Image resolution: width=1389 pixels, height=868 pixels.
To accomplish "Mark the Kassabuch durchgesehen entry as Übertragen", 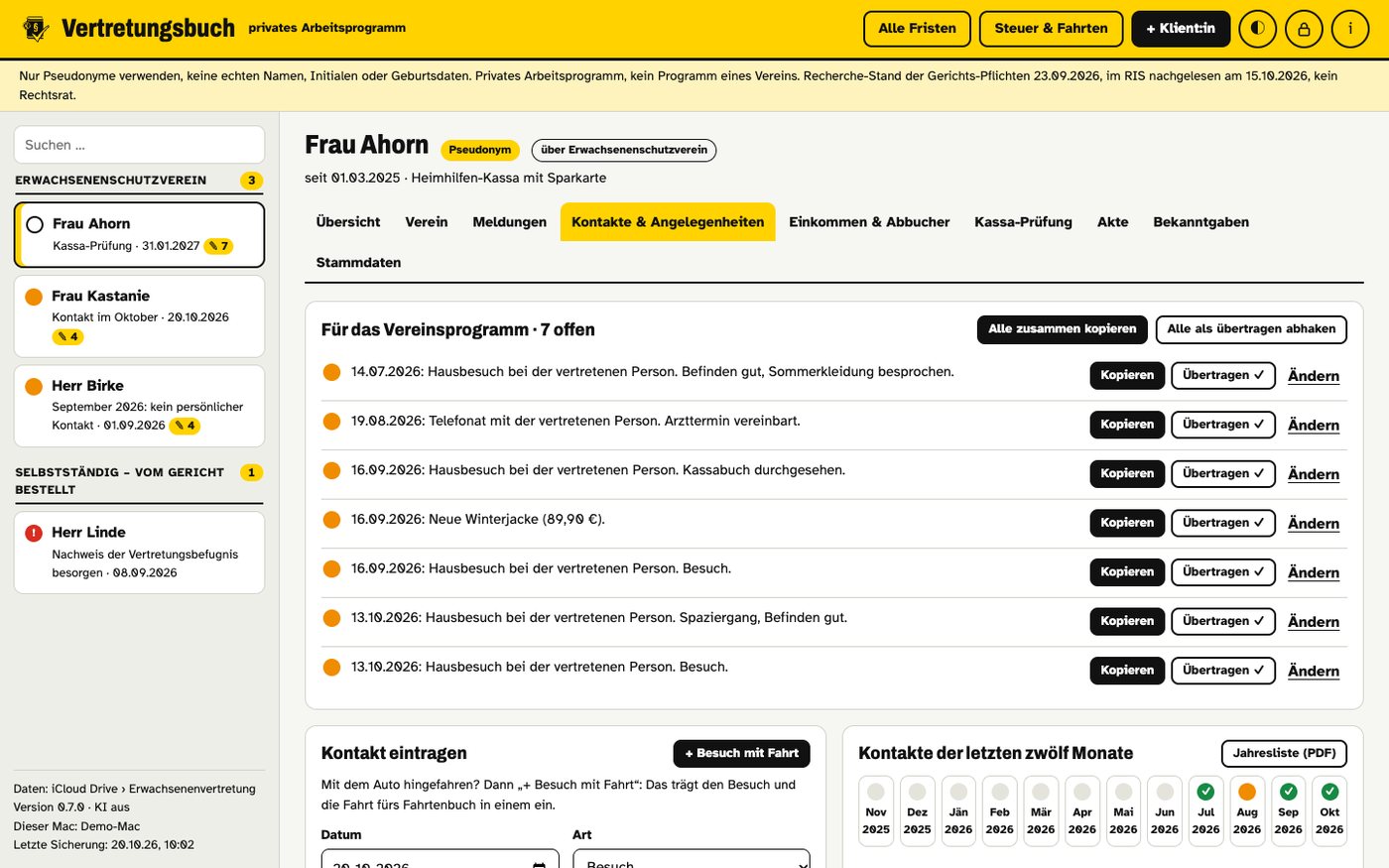I will (x=1223, y=473).
